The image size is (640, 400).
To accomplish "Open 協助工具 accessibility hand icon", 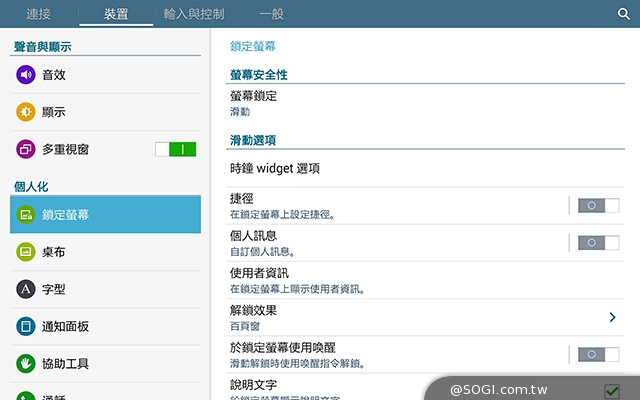I will tap(26, 363).
